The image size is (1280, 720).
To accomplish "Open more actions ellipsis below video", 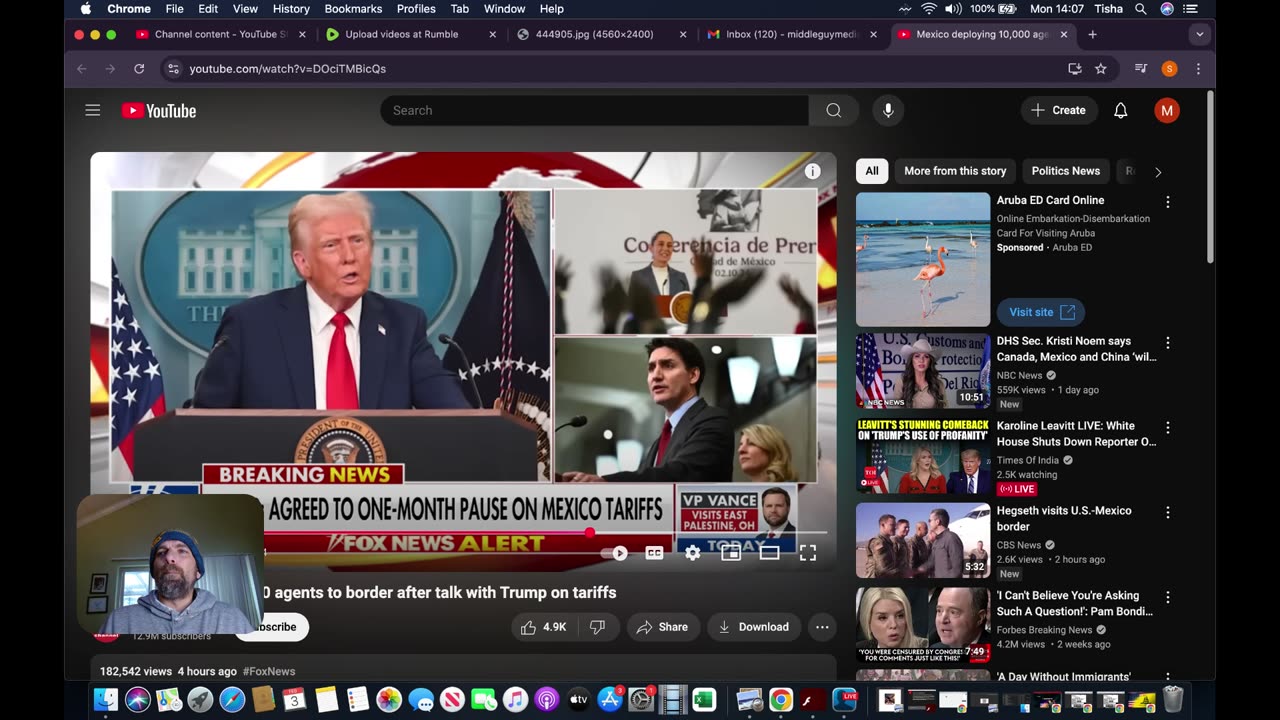I will 822,627.
